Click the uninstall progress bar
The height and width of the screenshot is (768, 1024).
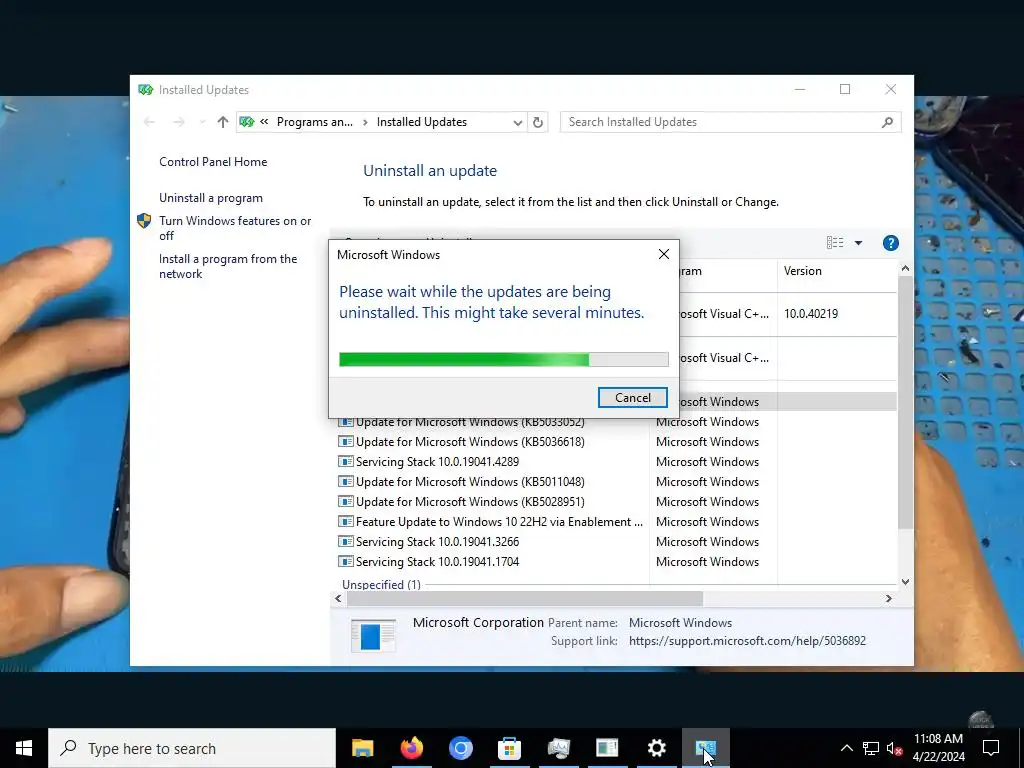[504, 359]
